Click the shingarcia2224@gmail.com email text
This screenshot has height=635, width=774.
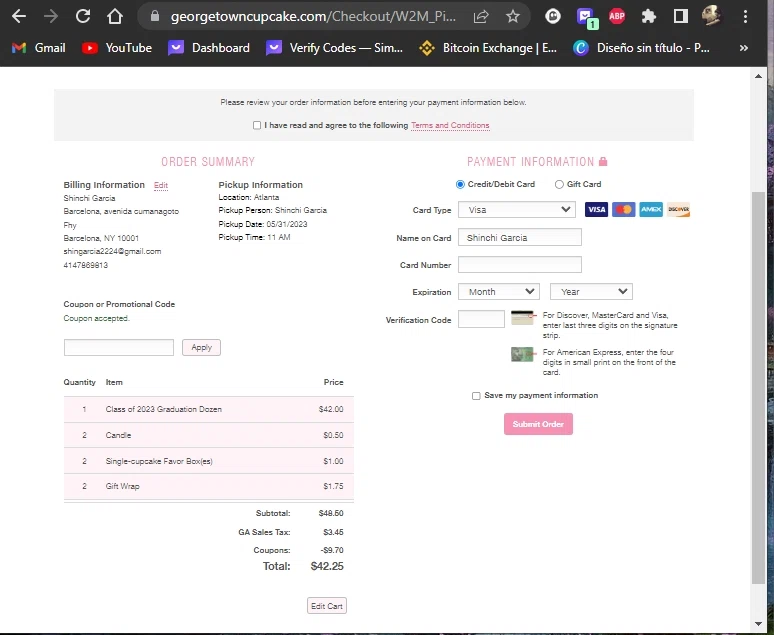pos(112,251)
